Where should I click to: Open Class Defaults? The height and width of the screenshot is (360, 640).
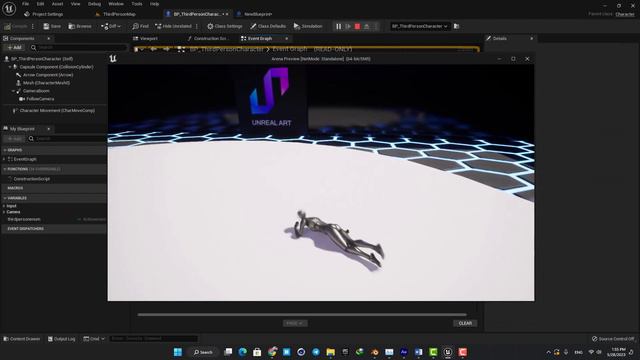point(268,26)
